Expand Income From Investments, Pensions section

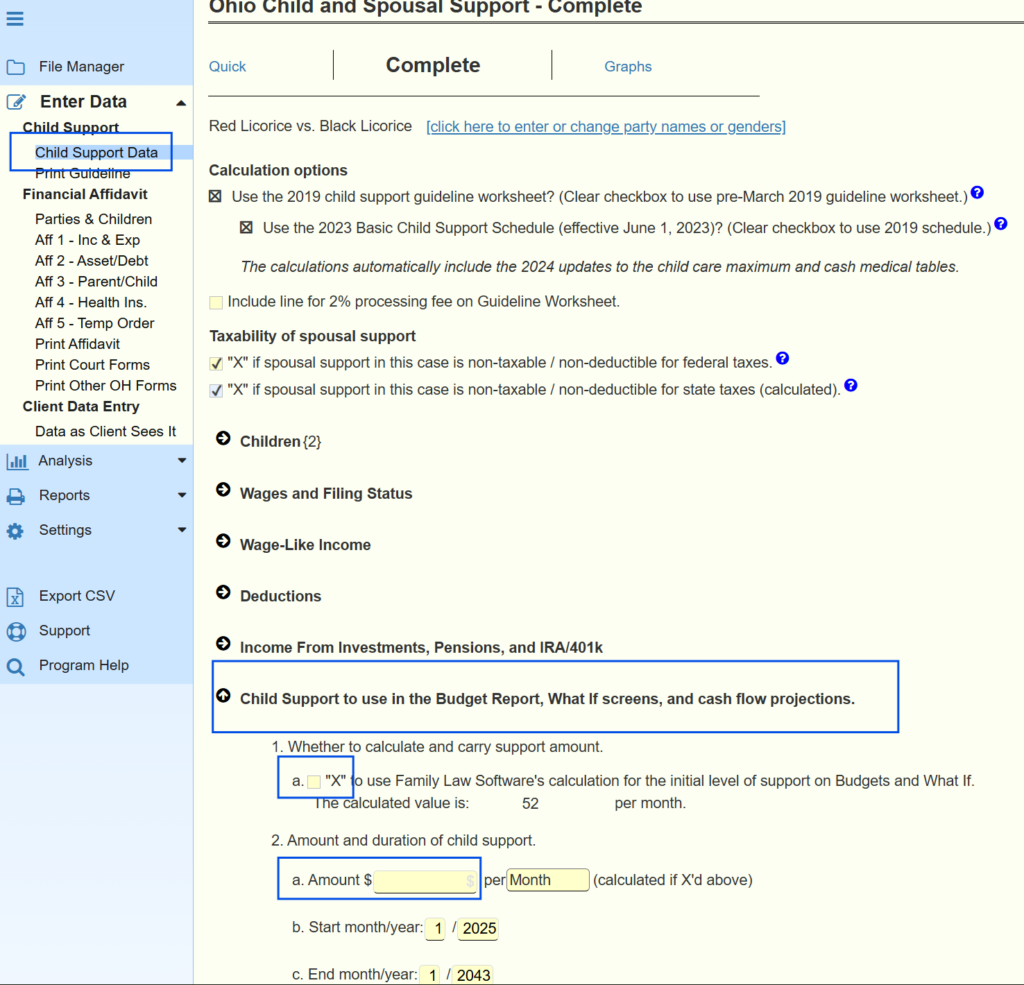223,644
